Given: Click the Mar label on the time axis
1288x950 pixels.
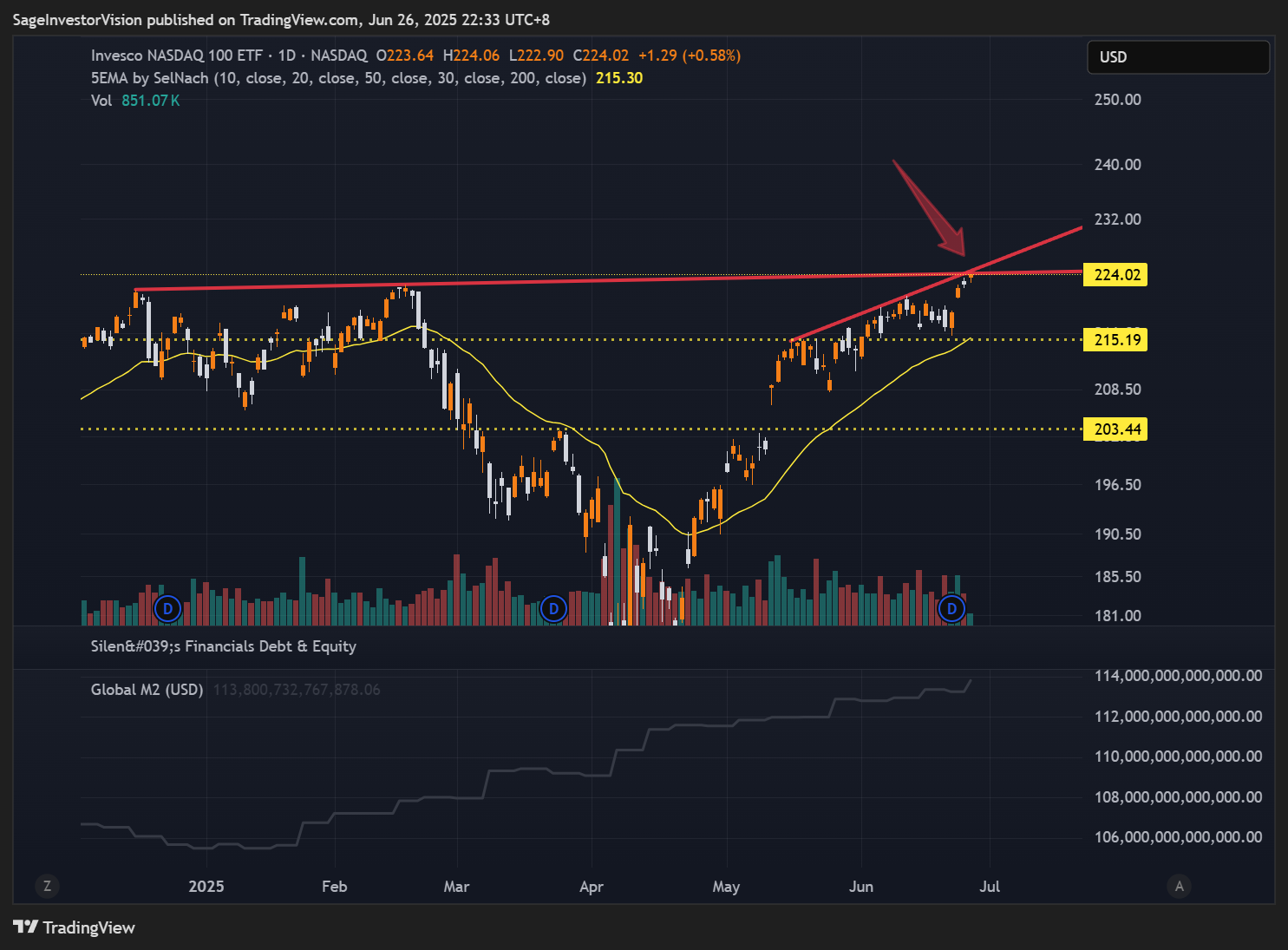Looking at the screenshot, I should [x=456, y=887].
